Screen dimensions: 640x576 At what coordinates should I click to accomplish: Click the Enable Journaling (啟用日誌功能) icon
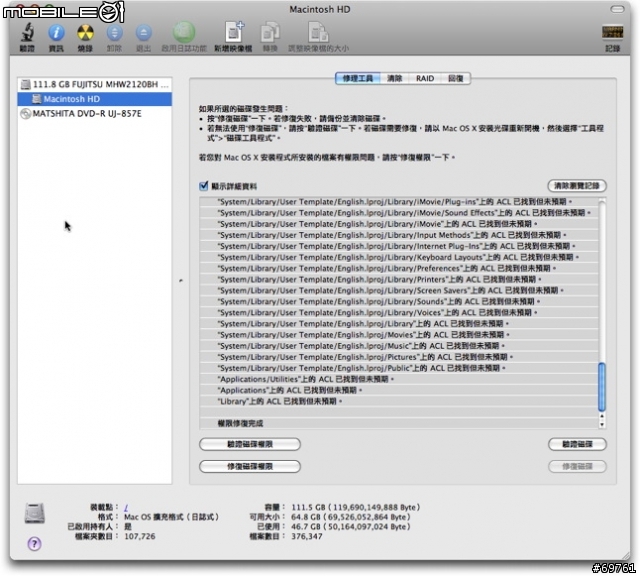point(184,32)
